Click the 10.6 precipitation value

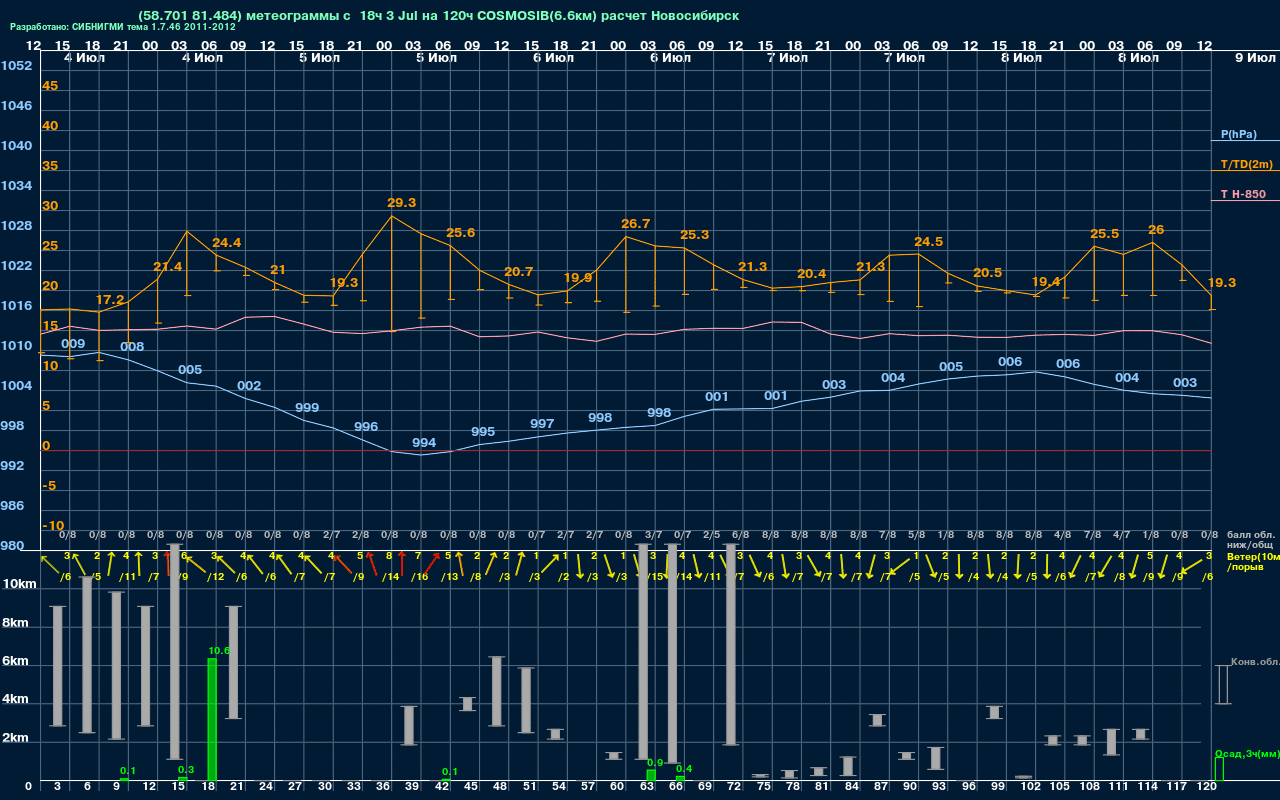click(219, 650)
